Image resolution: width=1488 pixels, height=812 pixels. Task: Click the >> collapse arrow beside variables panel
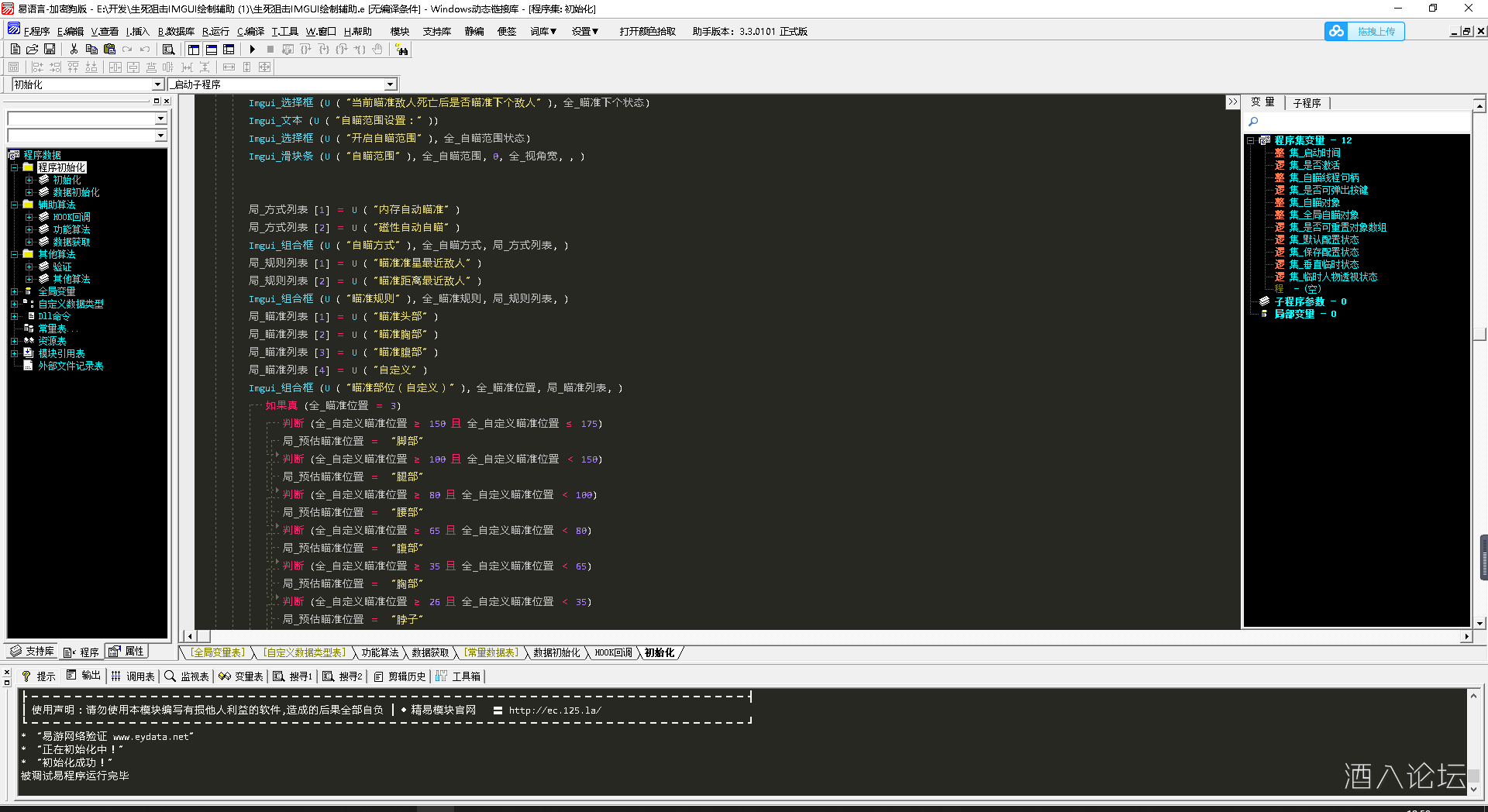tap(1232, 102)
